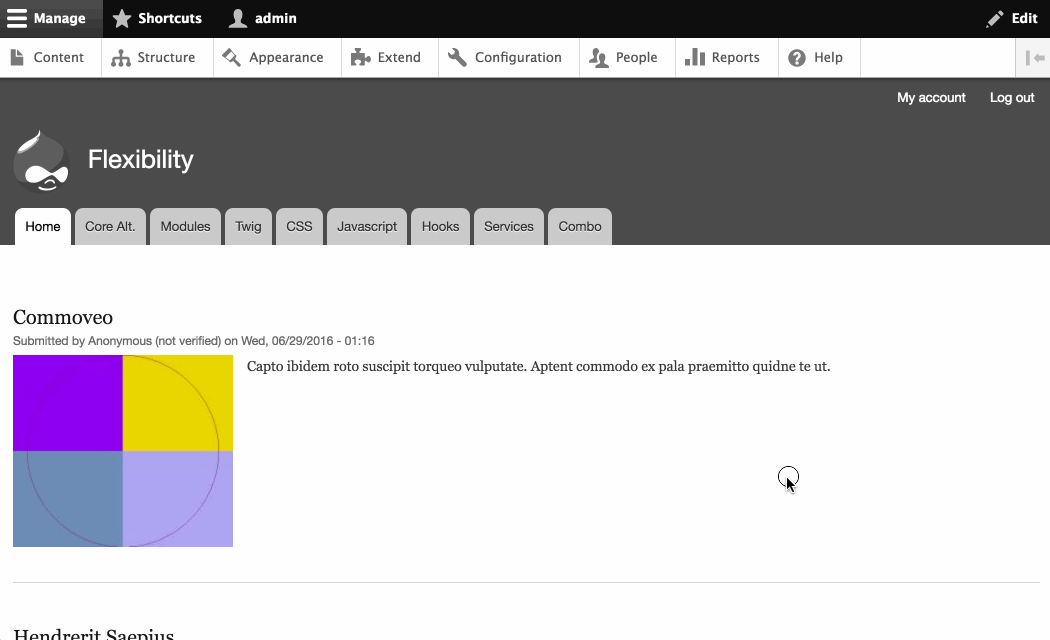Click the 'Capto ibidem roto' paragraph
1050x640 pixels.
(538, 366)
